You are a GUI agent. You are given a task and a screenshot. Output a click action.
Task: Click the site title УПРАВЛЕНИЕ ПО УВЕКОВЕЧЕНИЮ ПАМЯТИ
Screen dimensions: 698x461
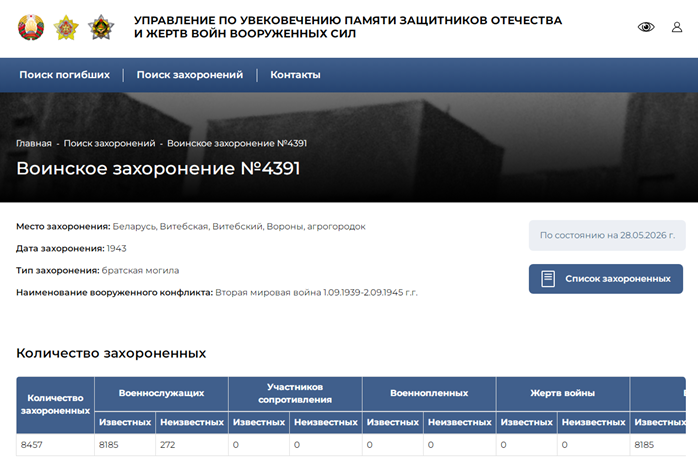click(348, 27)
